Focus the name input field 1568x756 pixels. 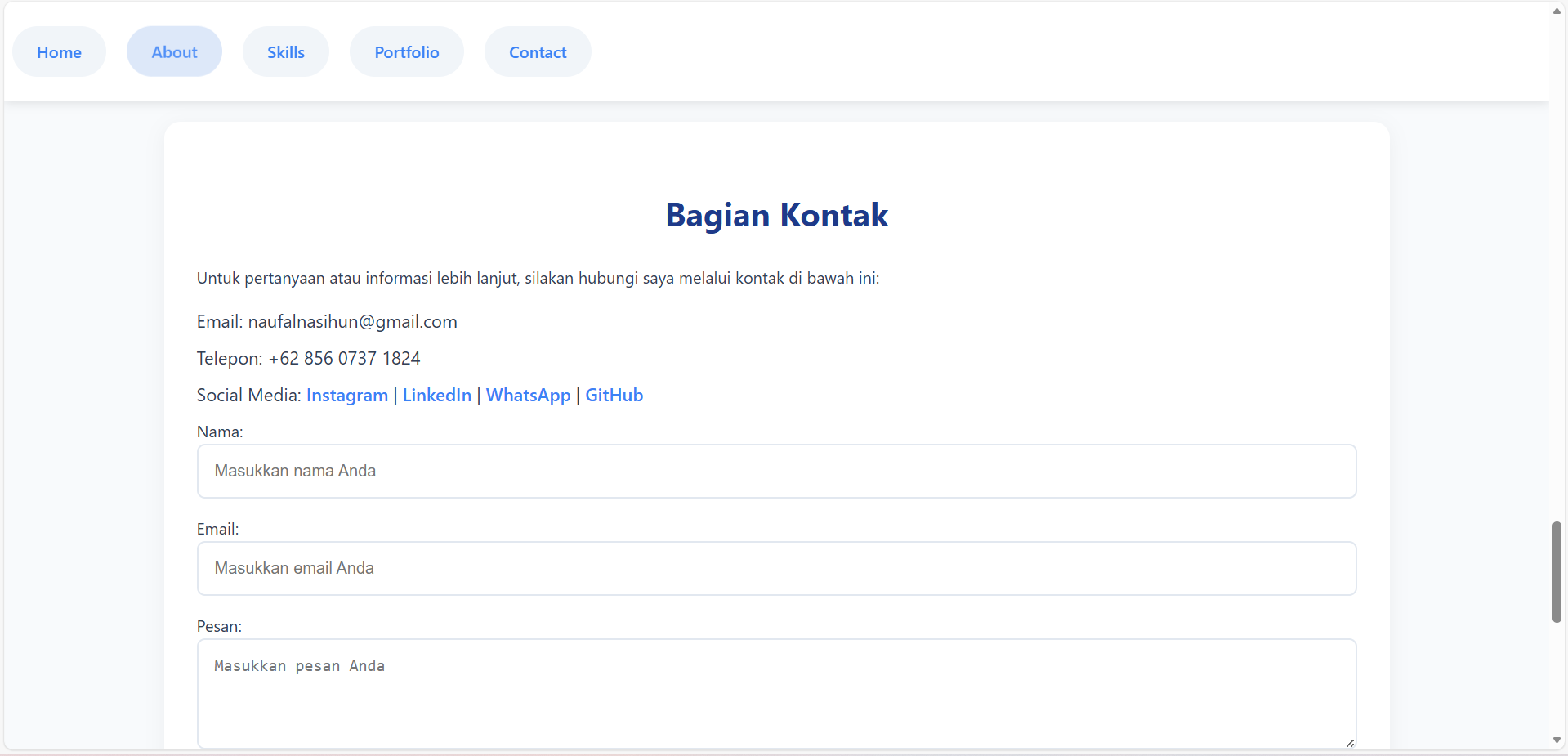point(775,471)
